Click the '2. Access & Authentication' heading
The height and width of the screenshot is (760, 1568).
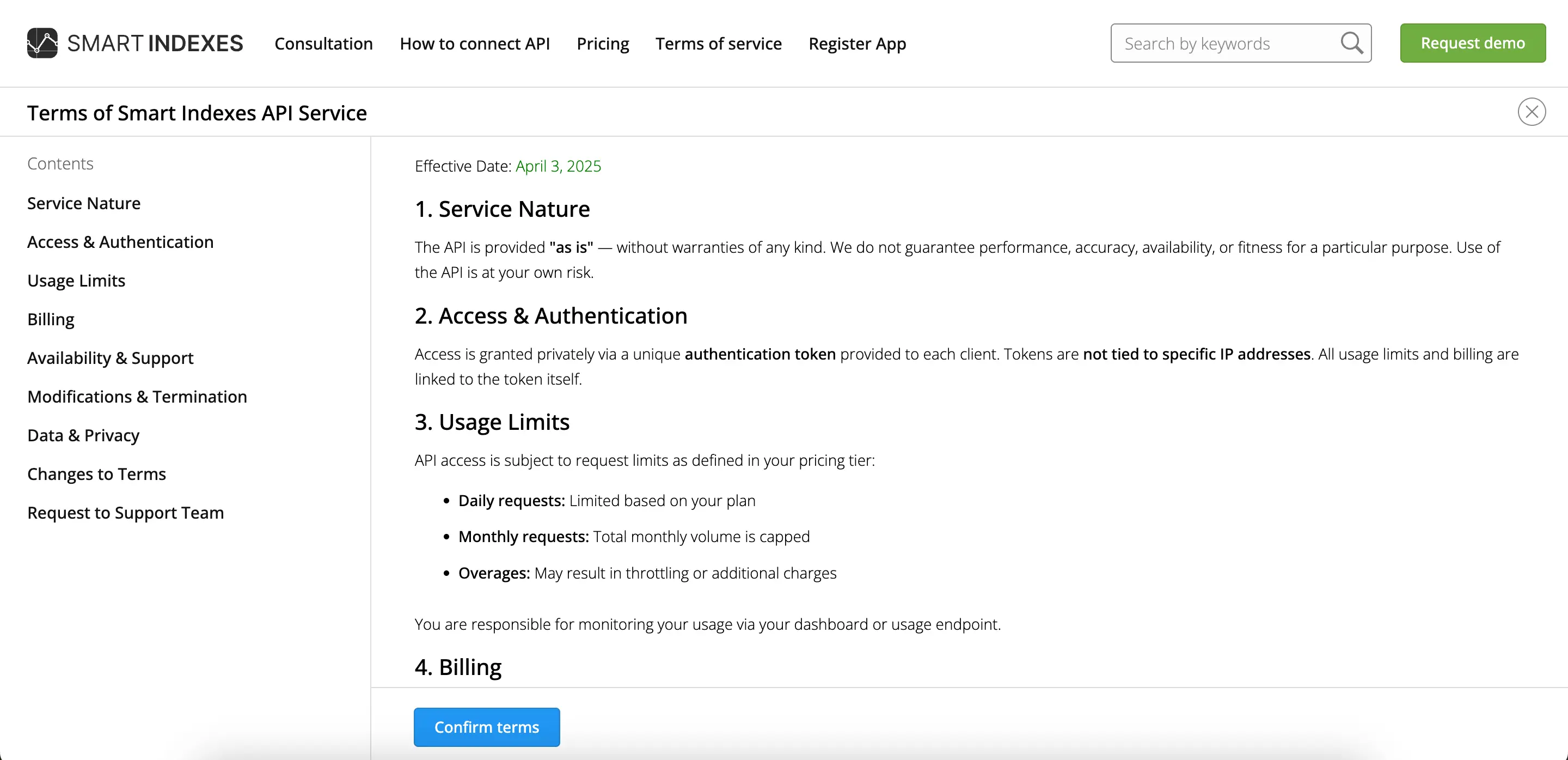coord(551,315)
